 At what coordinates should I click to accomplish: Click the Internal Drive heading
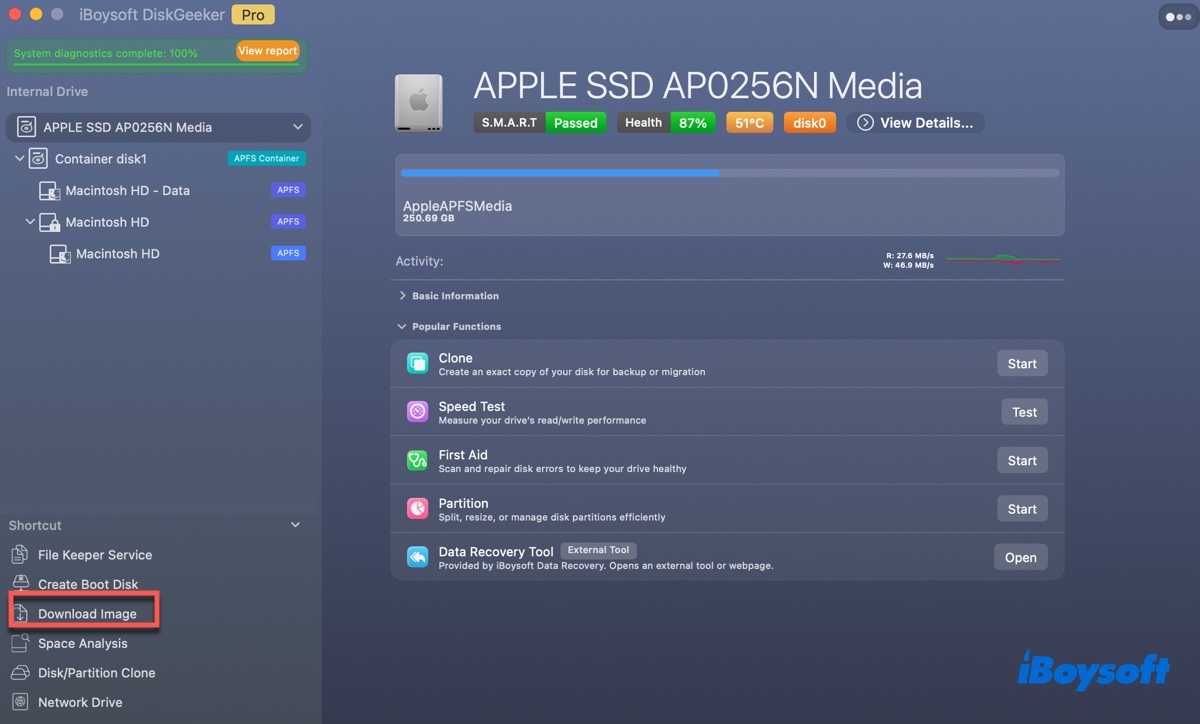[x=47, y=92]
